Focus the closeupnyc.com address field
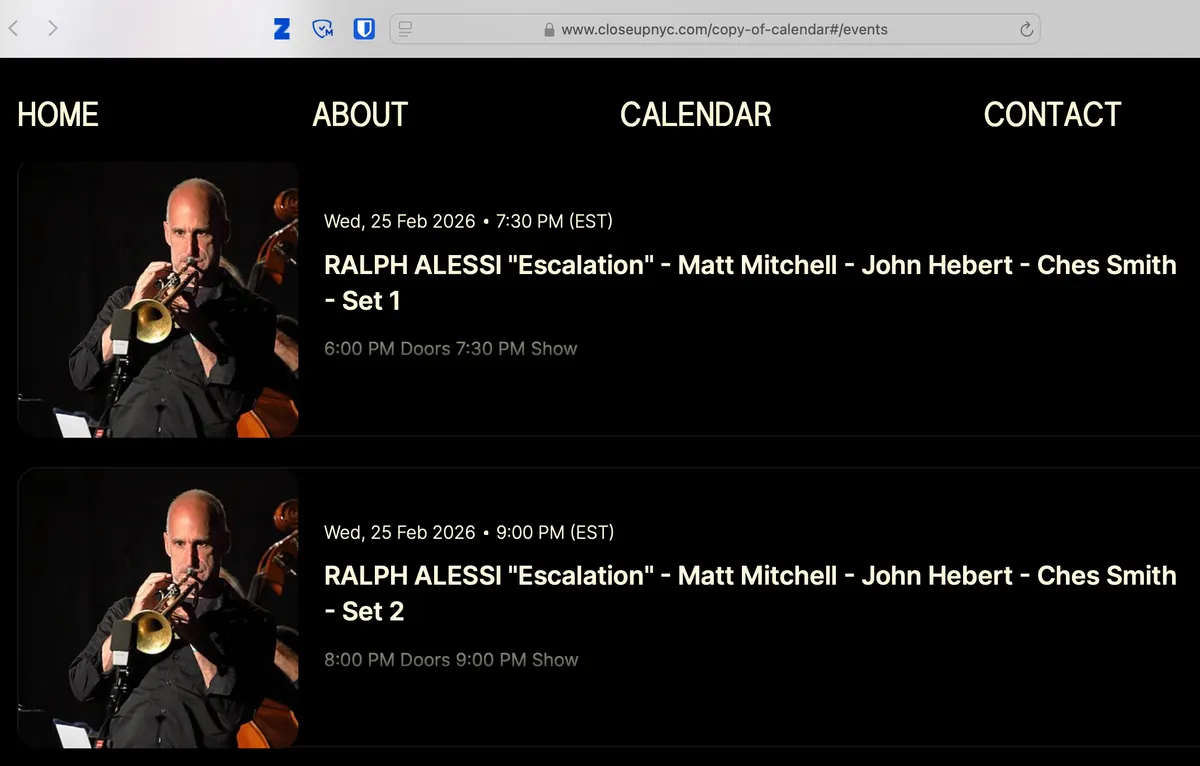This screenshot has width=1200, height=766. (x=724, y=29)
